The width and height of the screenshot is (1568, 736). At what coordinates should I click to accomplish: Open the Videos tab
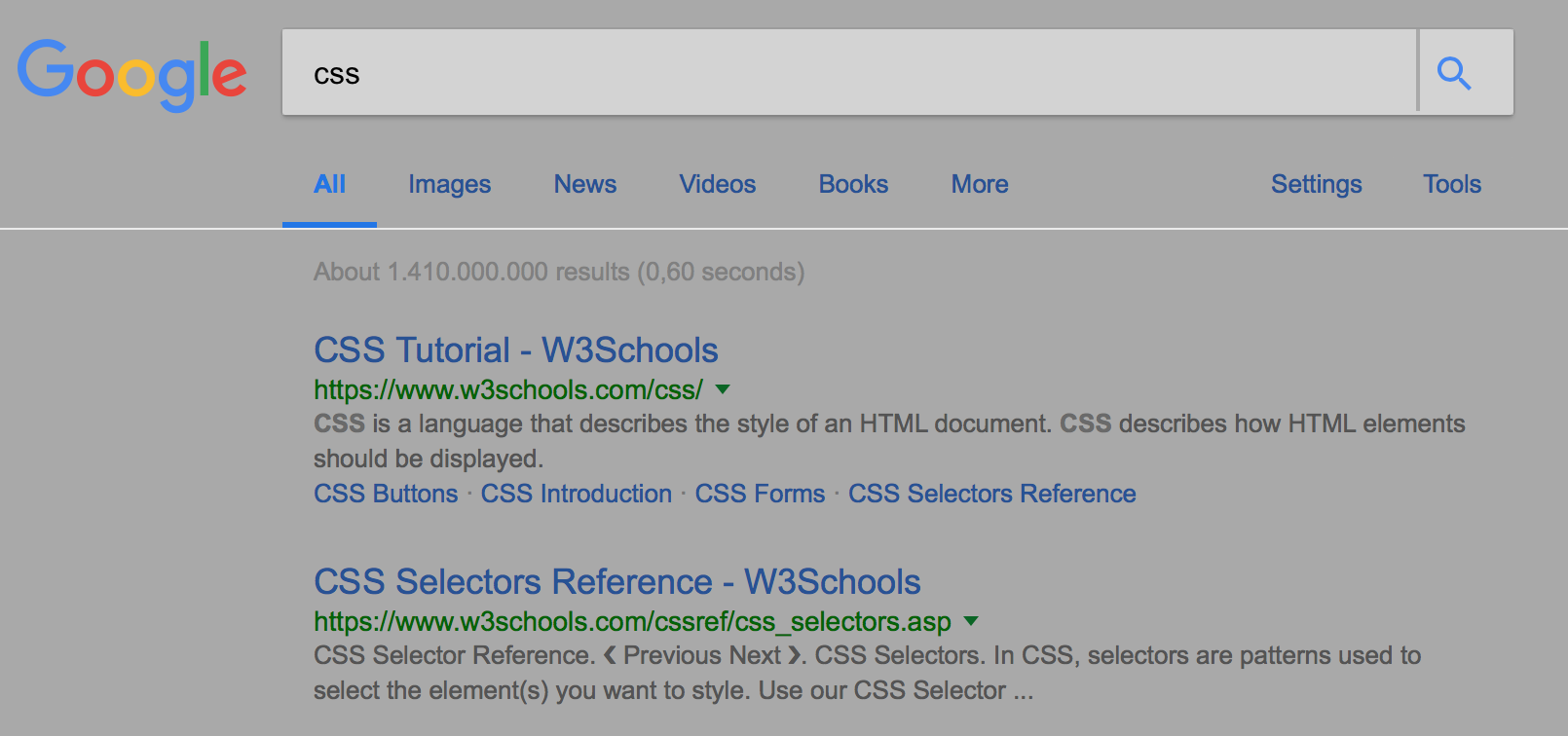[717, 184]
